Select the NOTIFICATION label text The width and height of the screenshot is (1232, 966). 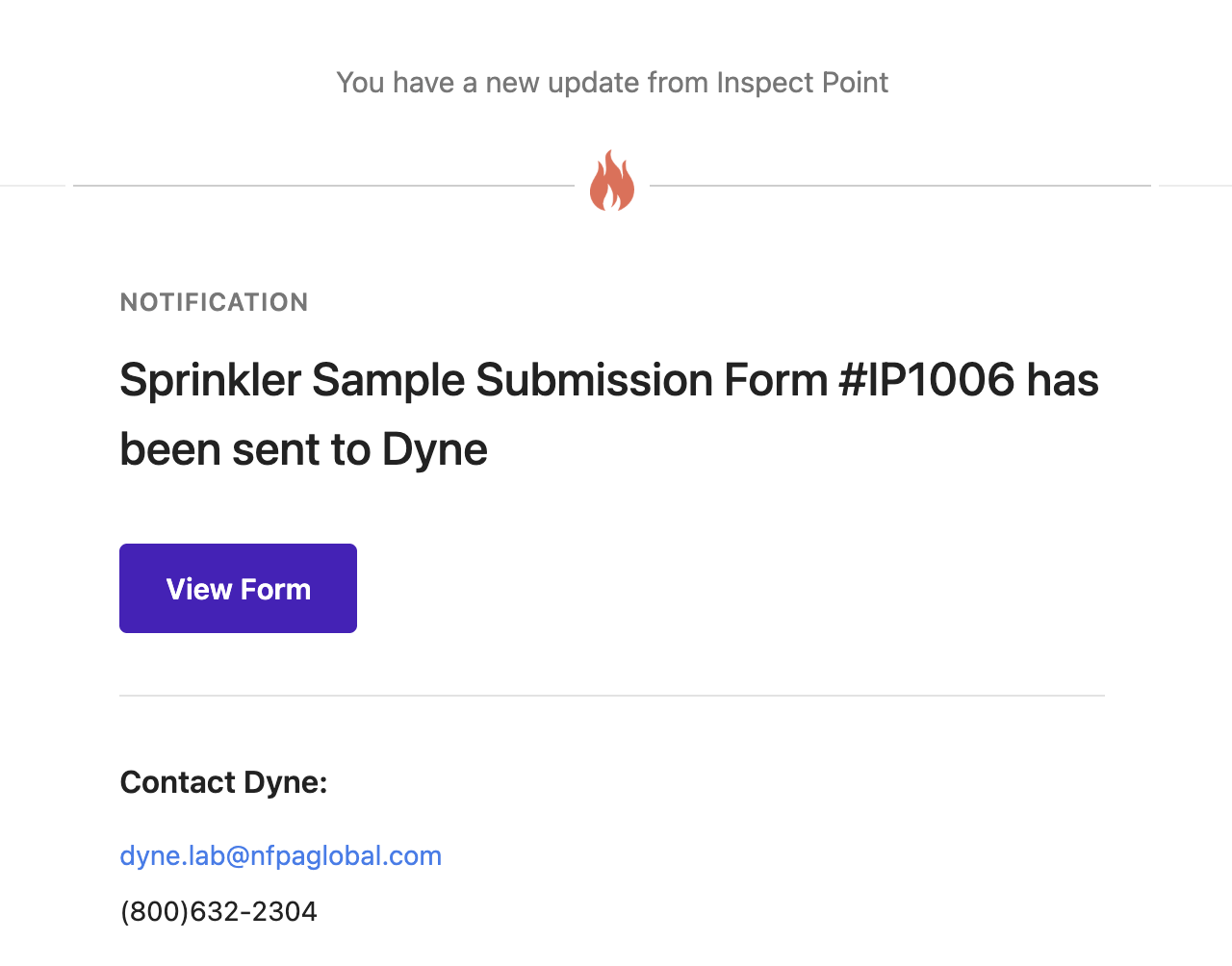[214, 302]
